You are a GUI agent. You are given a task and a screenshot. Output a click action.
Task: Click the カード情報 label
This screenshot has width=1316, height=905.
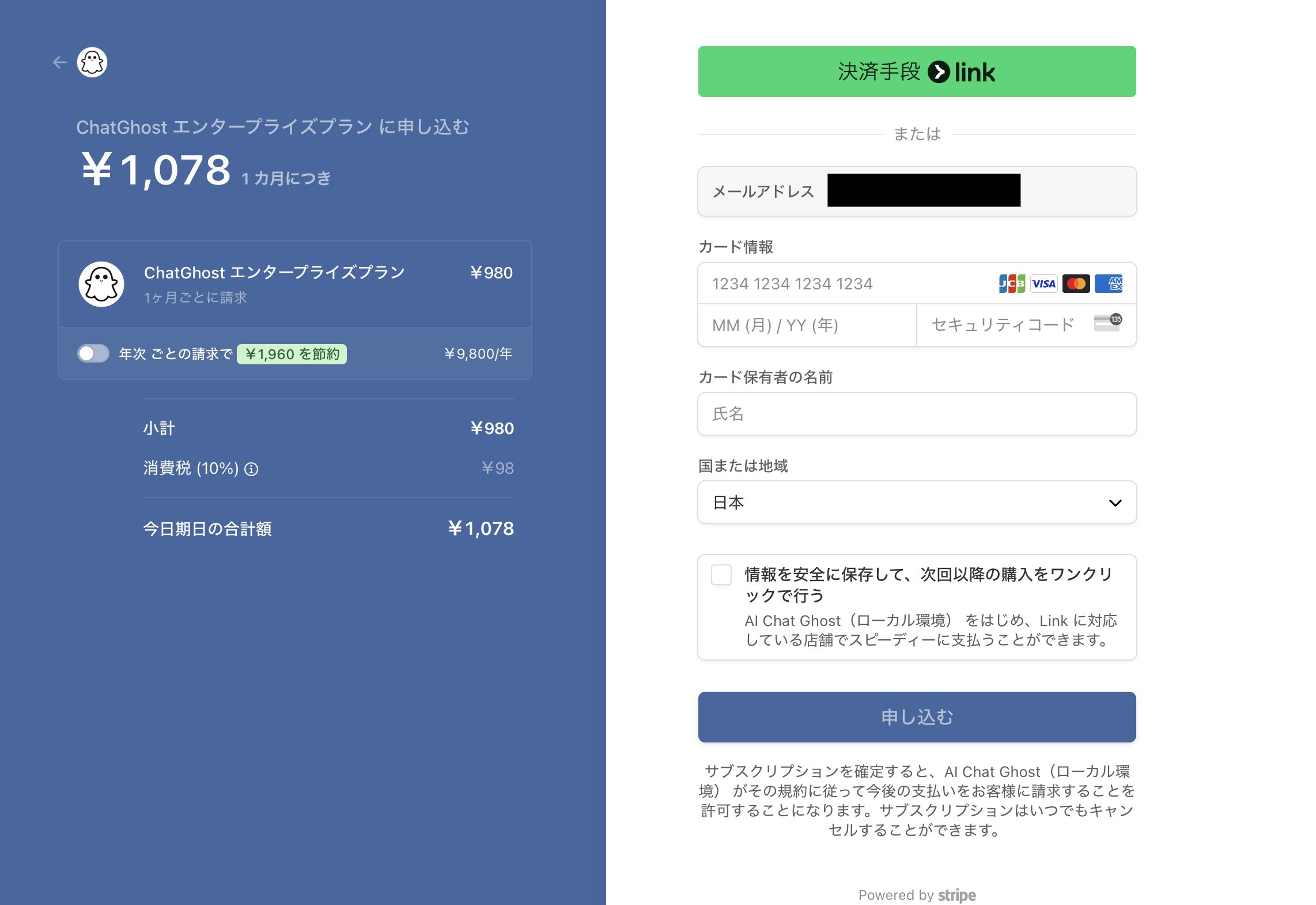pos(736,247)
